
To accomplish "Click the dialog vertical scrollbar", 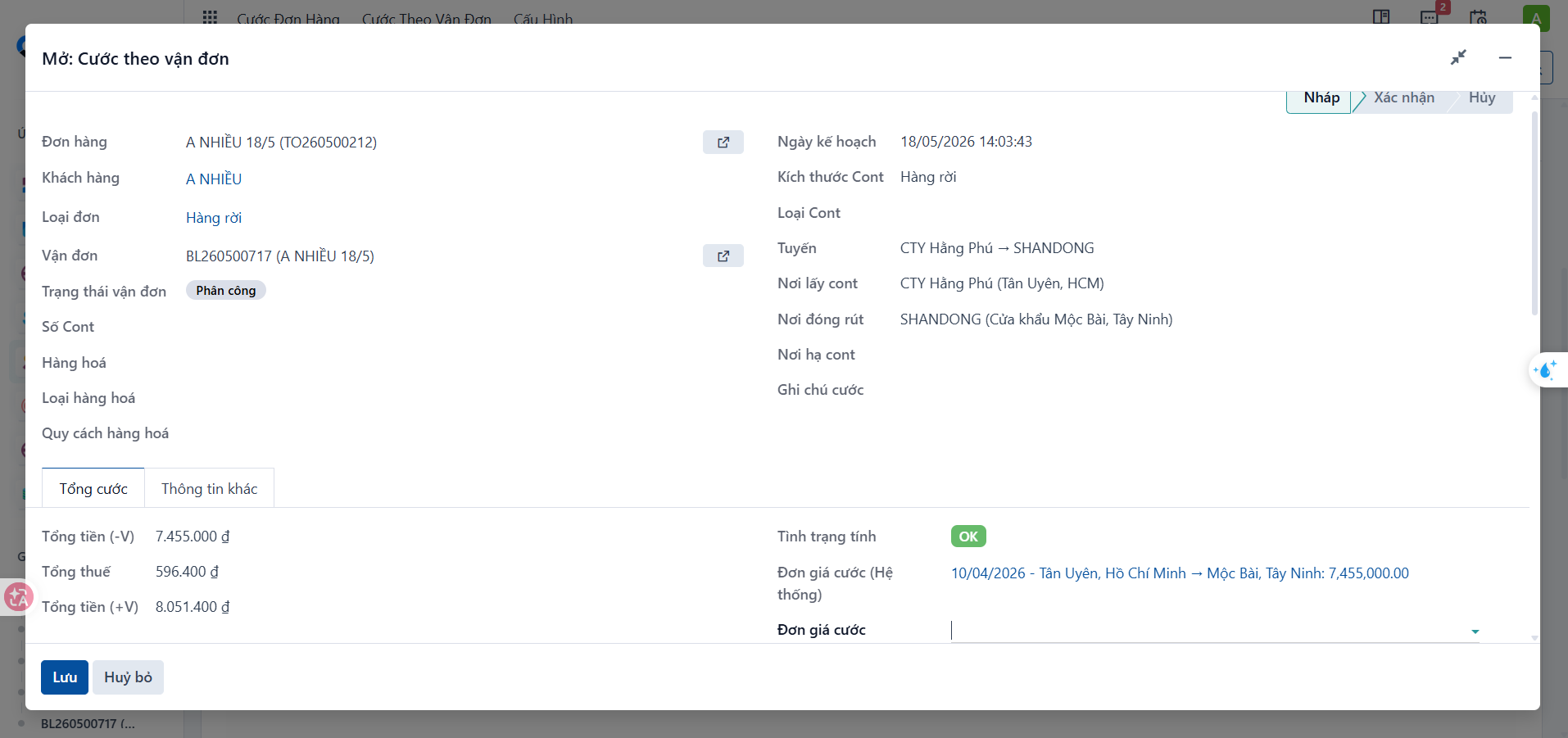I will (1534, 213).
